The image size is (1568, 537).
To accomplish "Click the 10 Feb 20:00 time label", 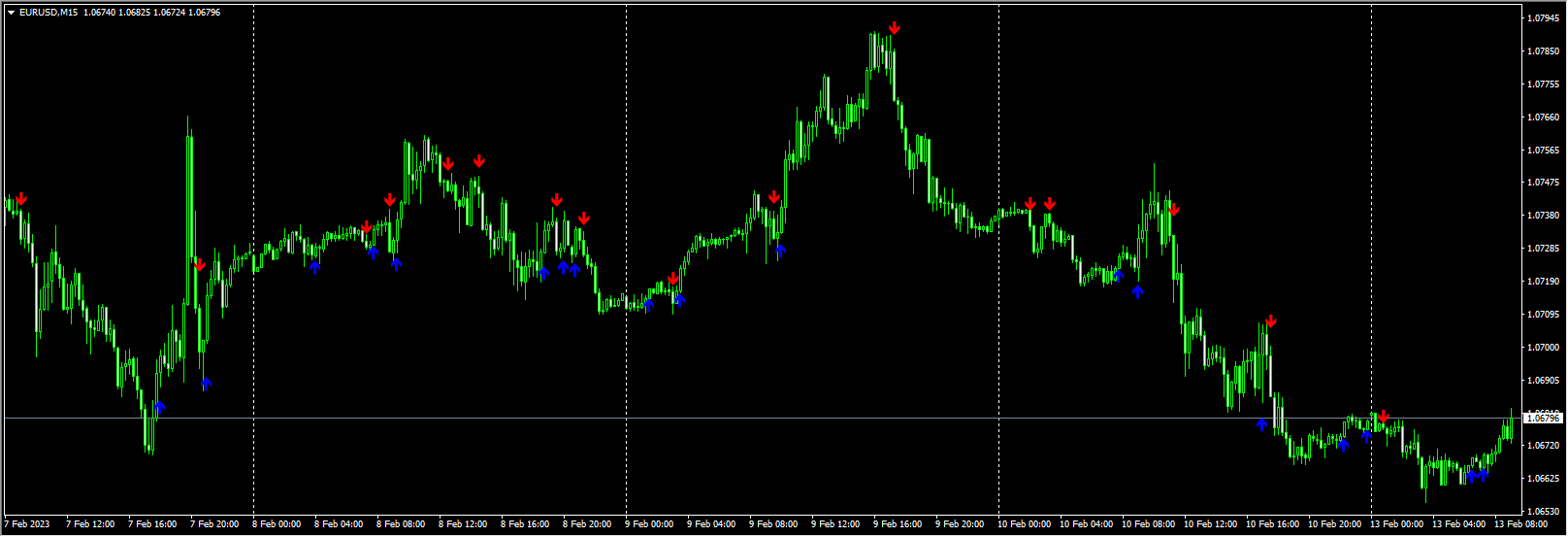I will pos(1334,524).
